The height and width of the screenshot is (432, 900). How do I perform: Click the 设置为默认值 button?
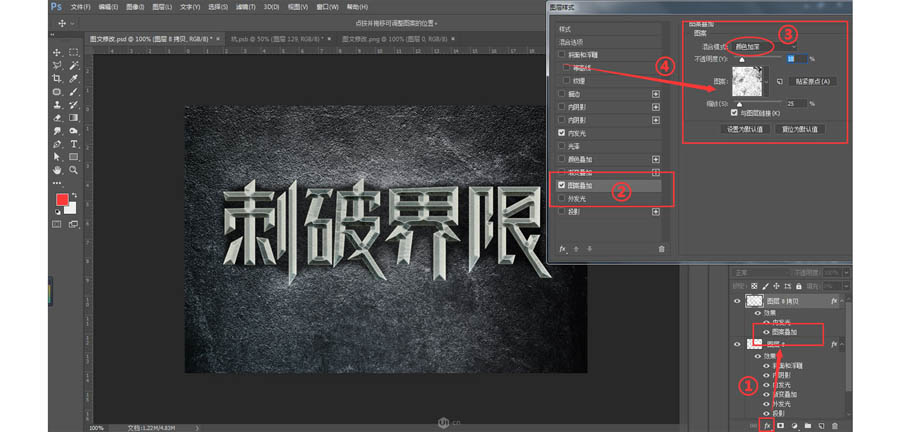click(745, 129)
